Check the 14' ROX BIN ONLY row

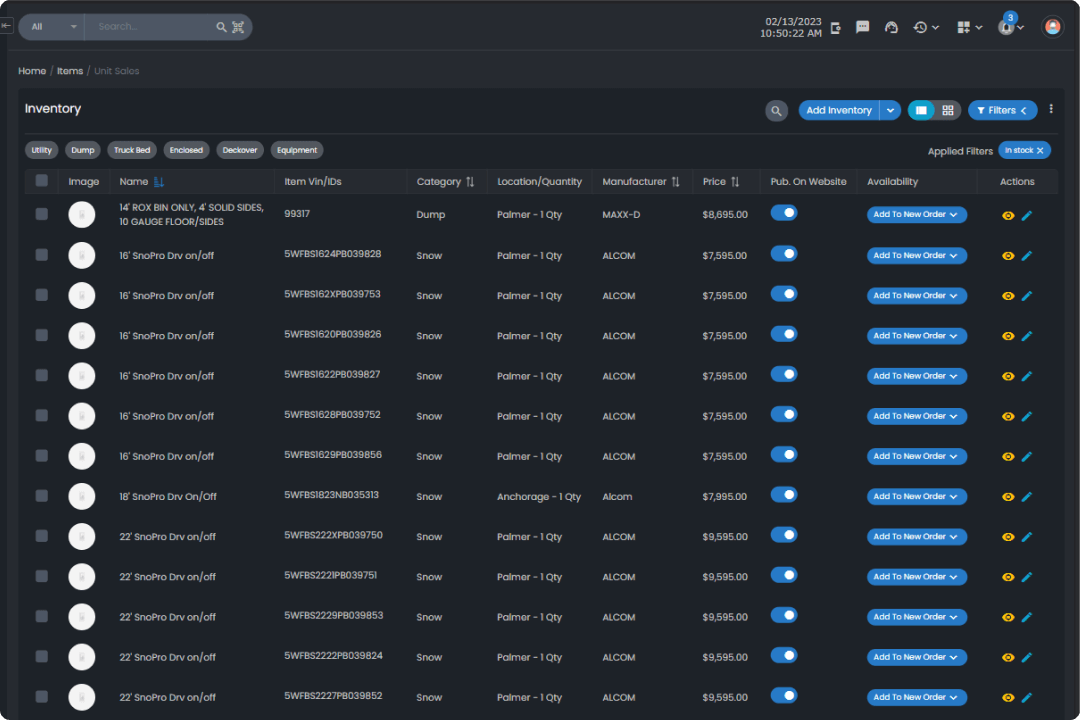(42, 214)
